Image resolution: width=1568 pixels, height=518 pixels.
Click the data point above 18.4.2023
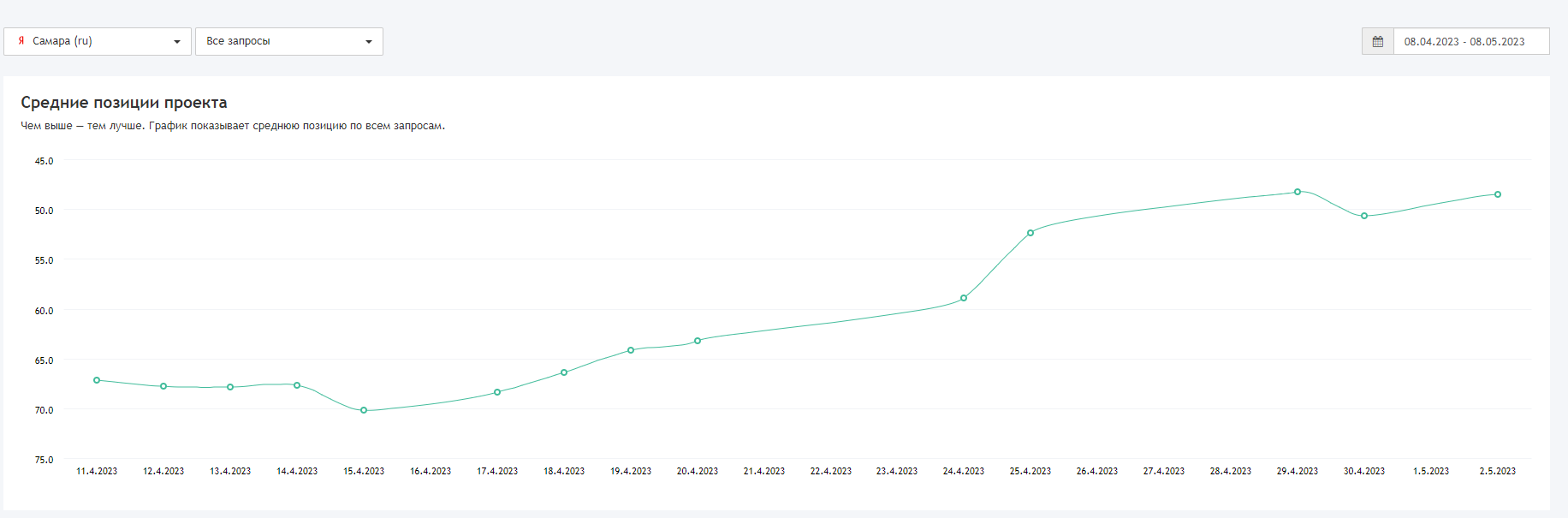564,372
